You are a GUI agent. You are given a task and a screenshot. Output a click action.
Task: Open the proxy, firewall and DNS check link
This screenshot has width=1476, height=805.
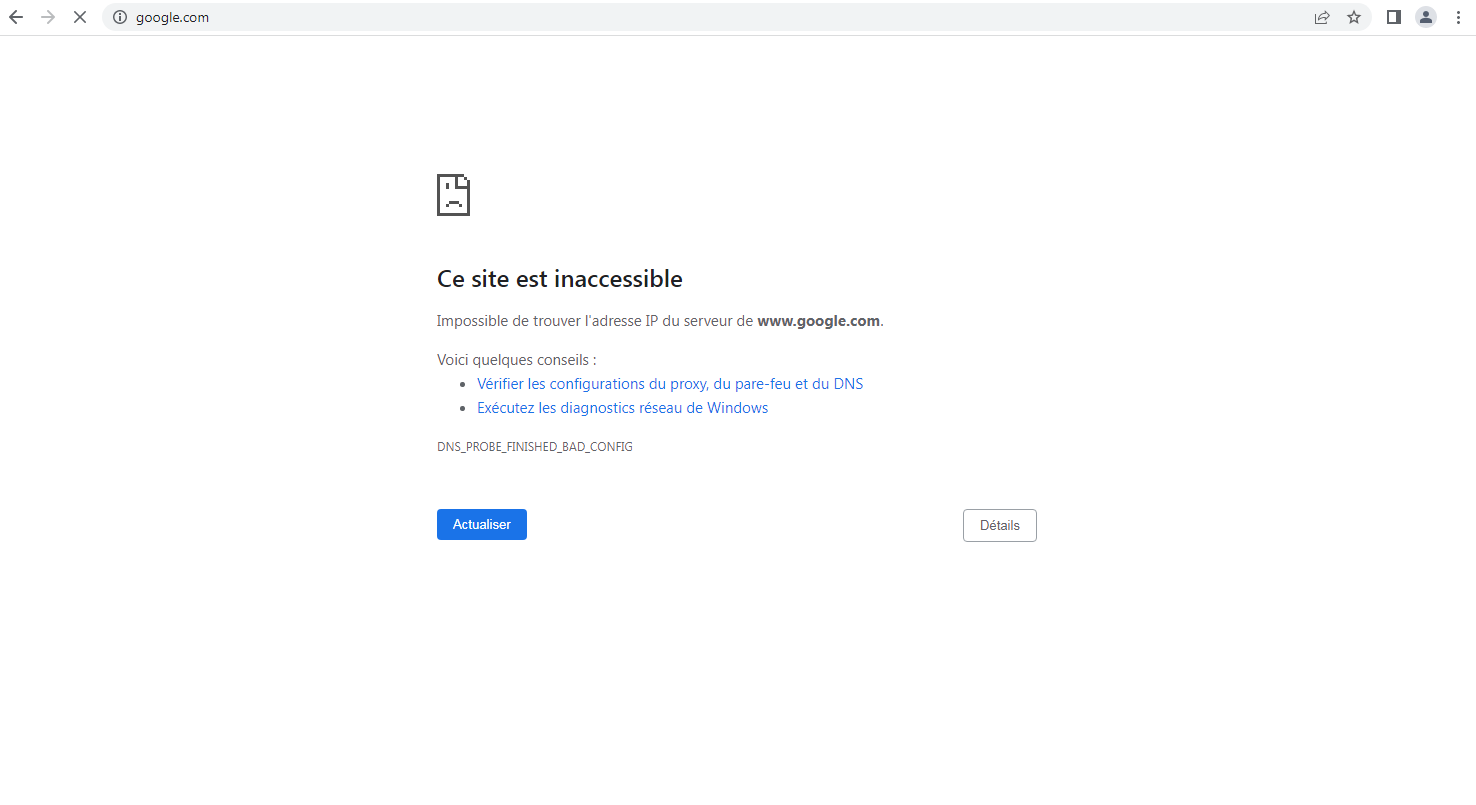(670, 384)
